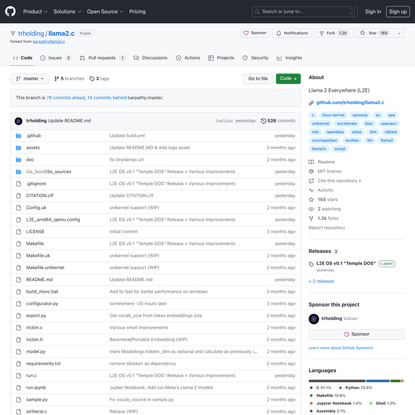Image resolution: width=415 pixels, height=415 pixels.
Task: Switch to the Projects tab
Action: [221, 58]
